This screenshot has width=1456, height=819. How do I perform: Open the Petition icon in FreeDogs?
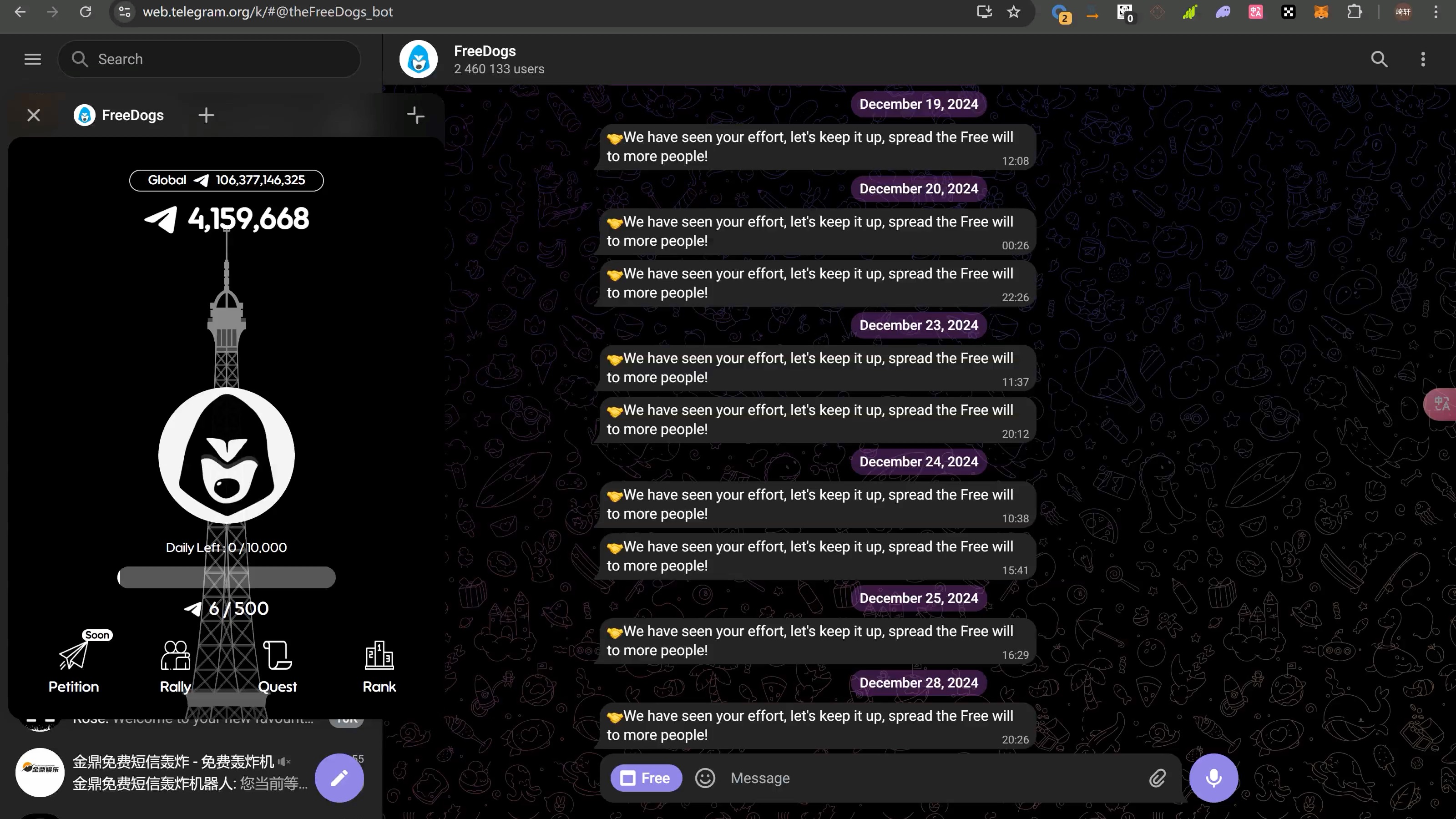73,656
